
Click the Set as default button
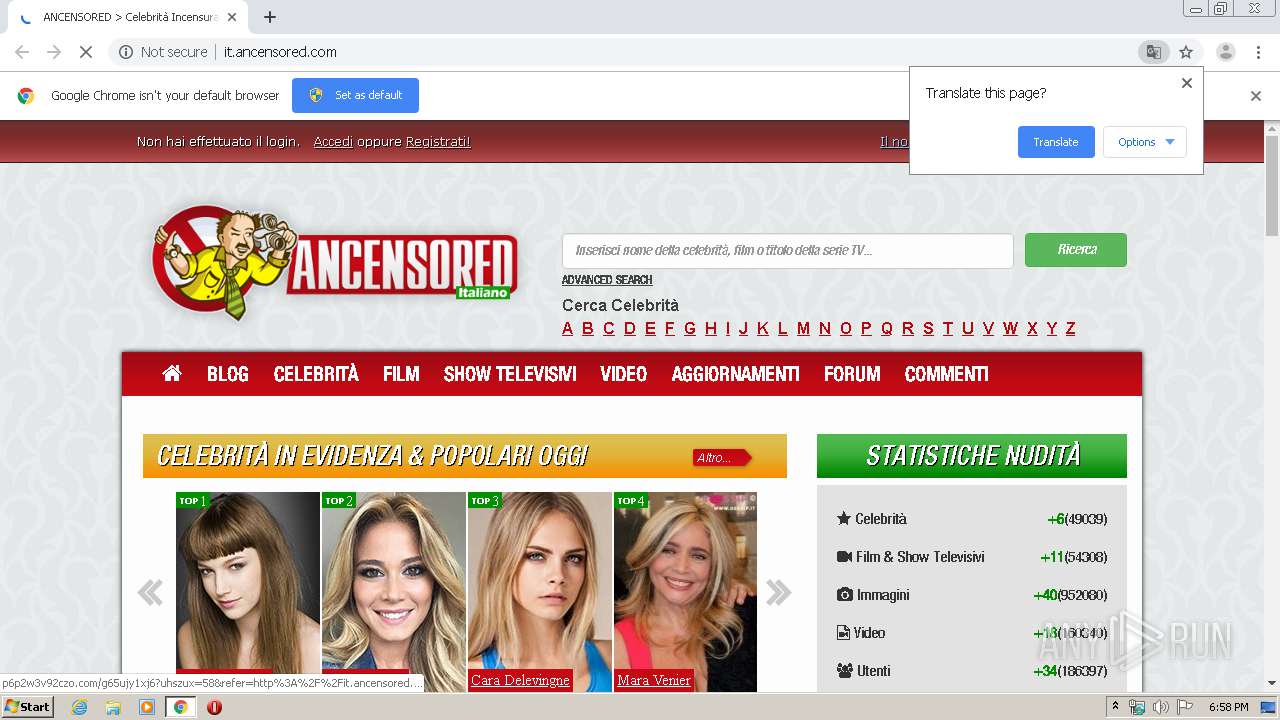click(x=355, y=95)
